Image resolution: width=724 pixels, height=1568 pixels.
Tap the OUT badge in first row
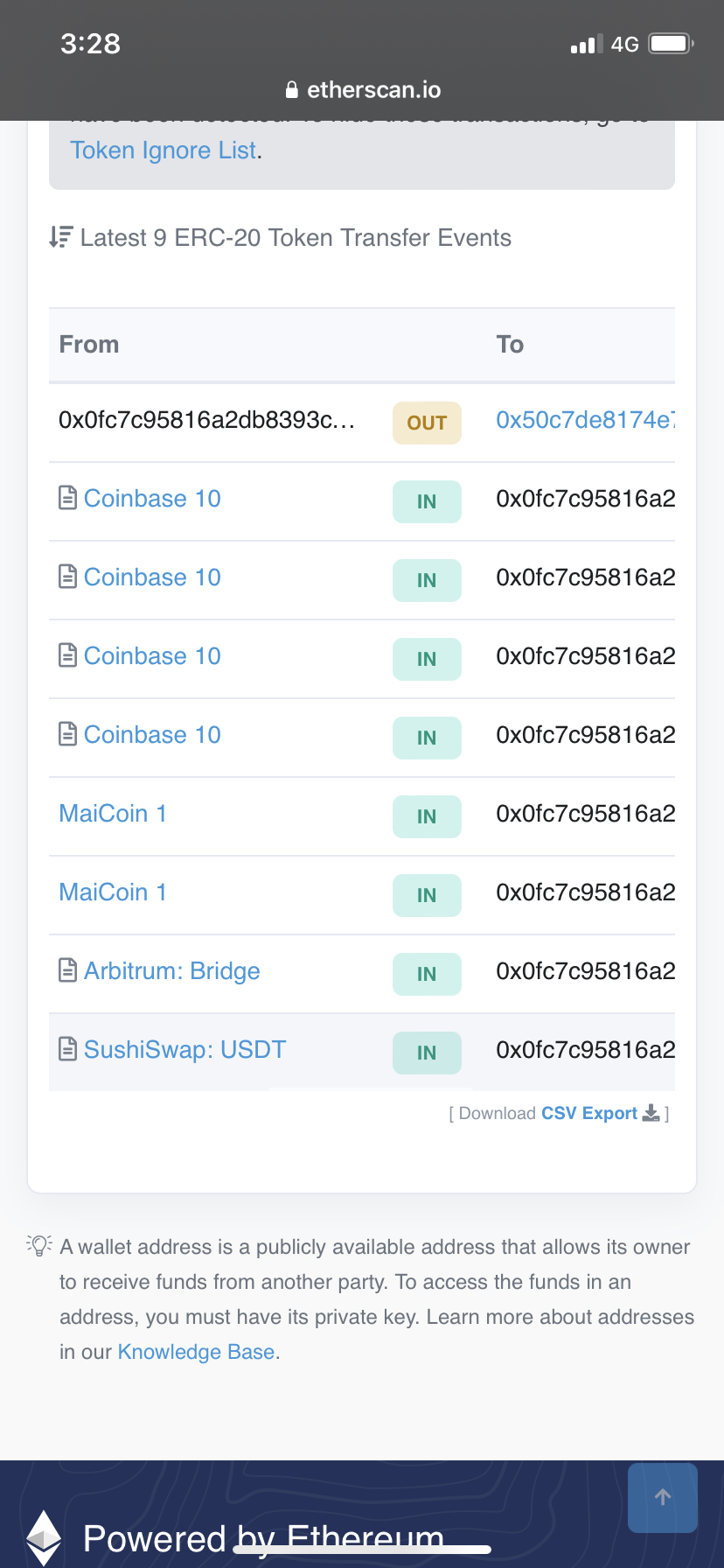[427, 423]
